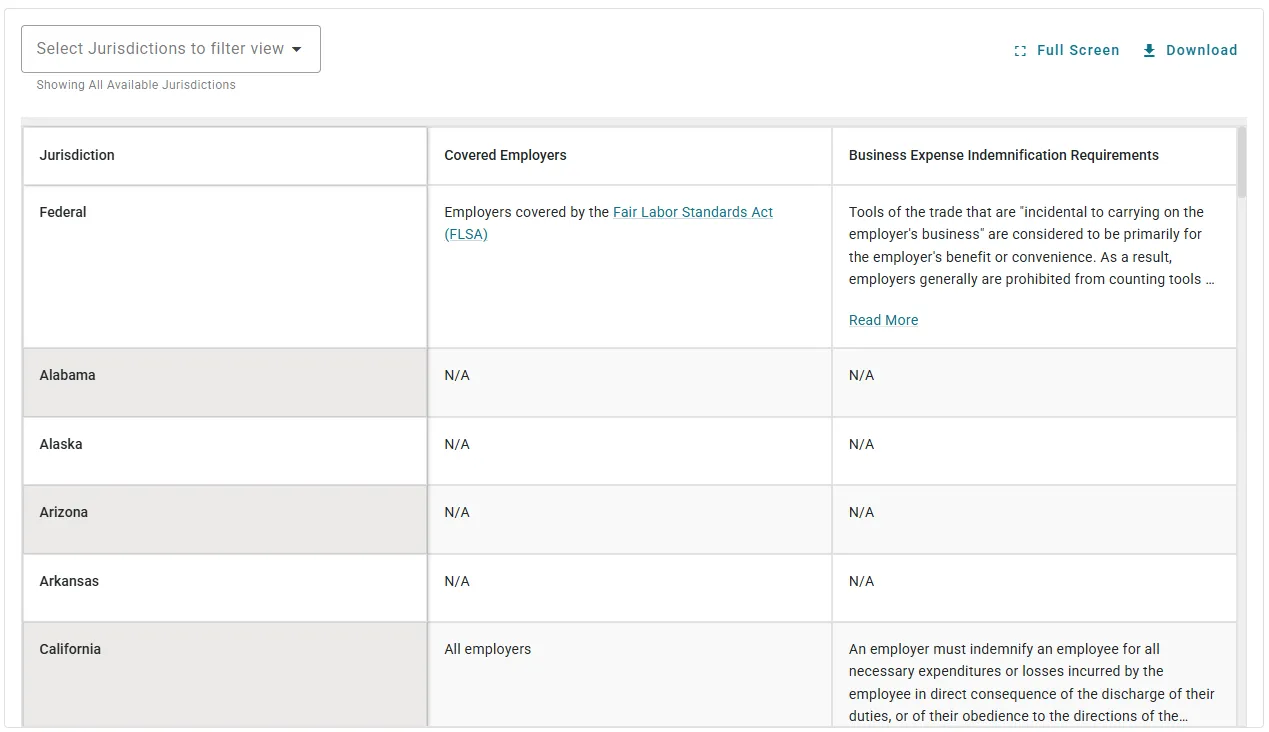
Task: Click the Full Screen expand icon
Action: [1020, 49]
